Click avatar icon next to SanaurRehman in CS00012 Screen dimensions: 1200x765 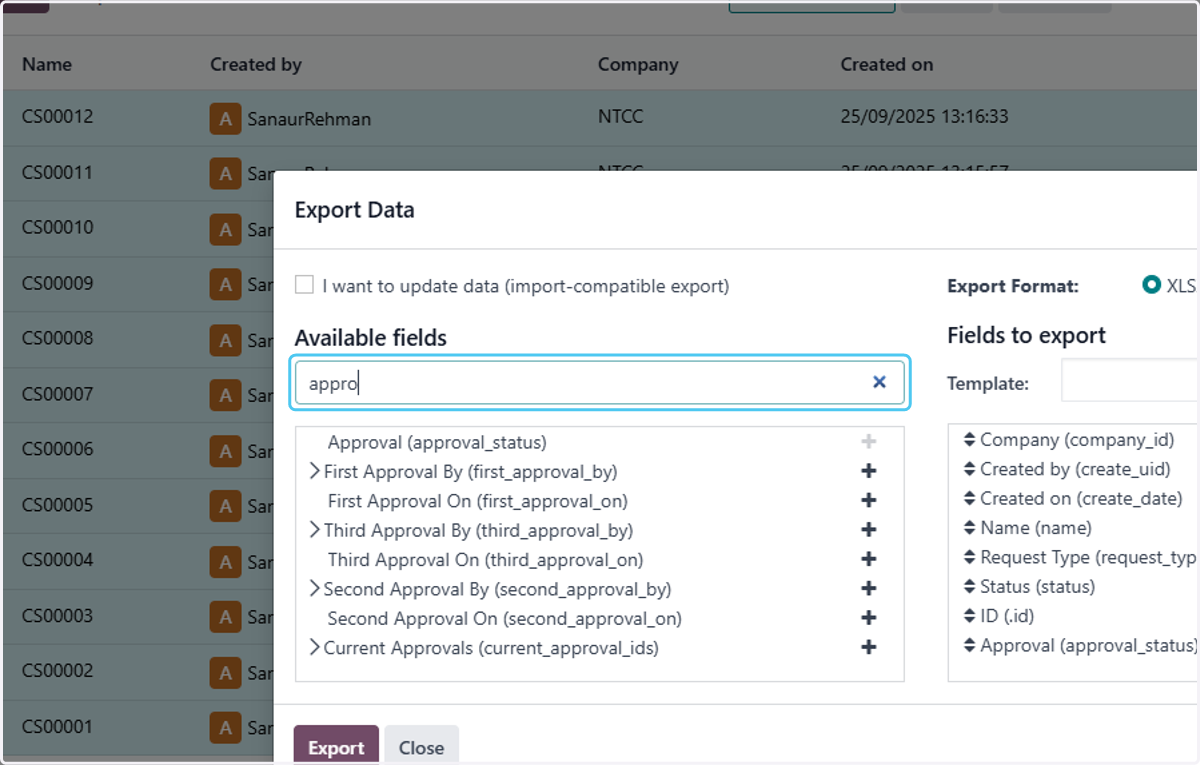point(225,118)
